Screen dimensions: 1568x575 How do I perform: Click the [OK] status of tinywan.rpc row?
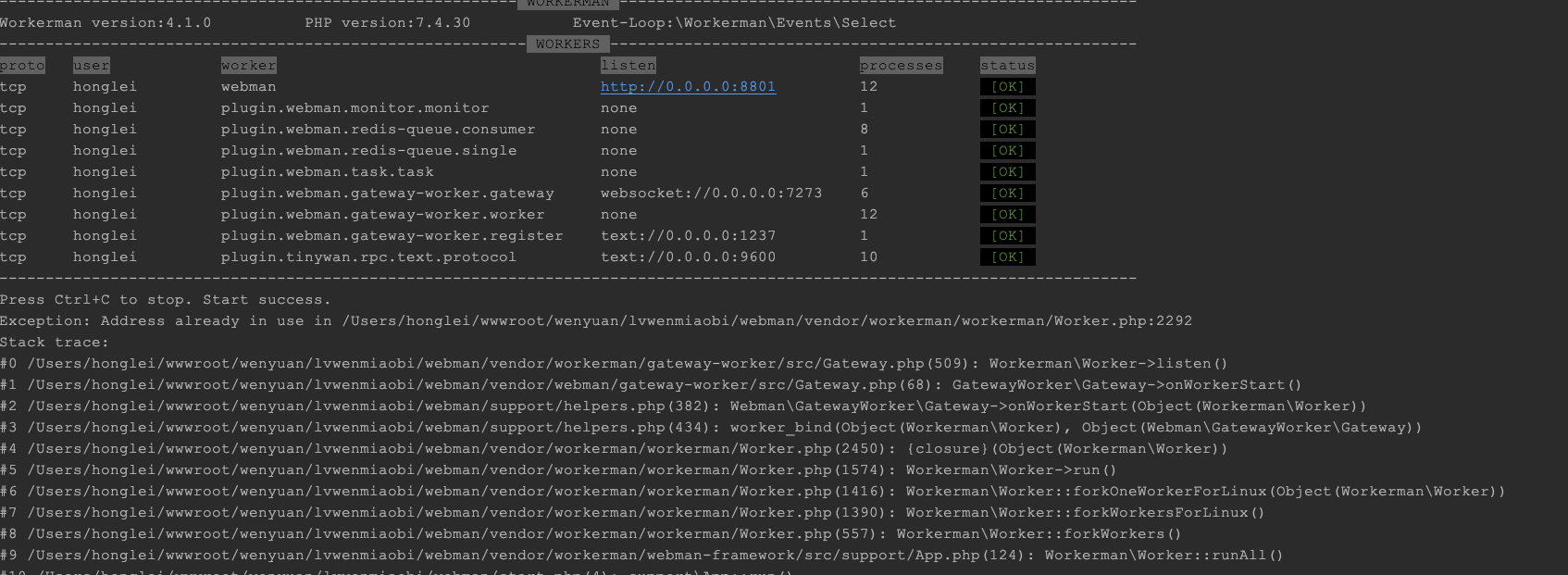1007,257
